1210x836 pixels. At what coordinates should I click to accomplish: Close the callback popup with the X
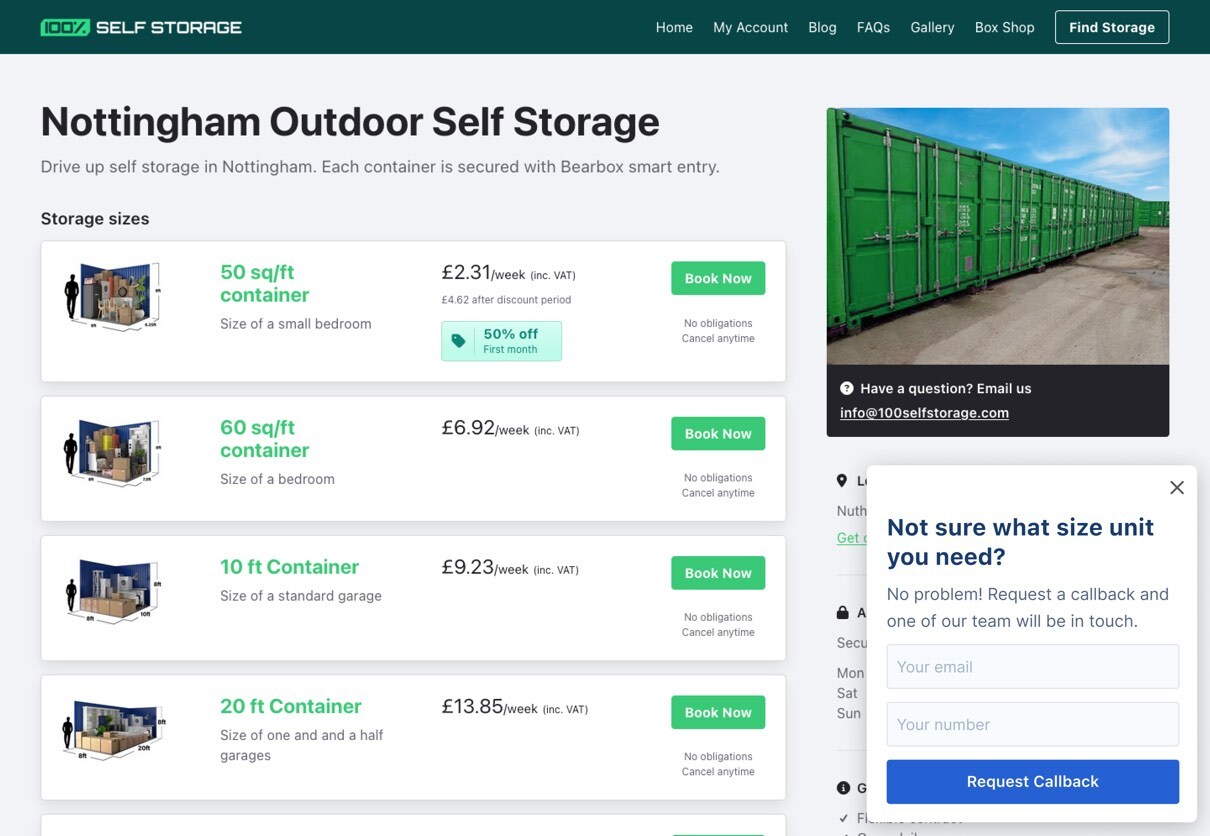1177,488
